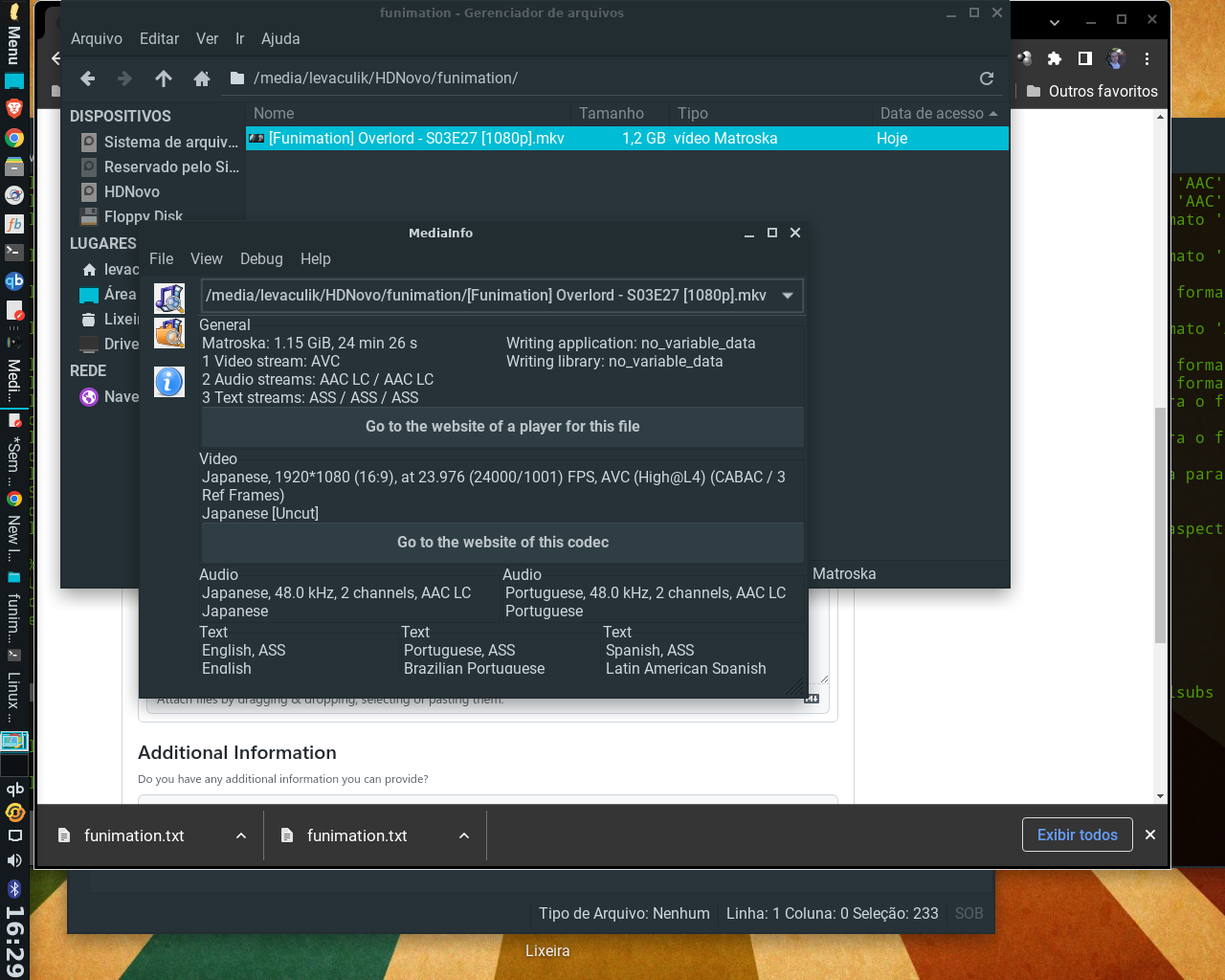Image resolution: width=1225 pixels, height=980 pixels.
Task: Open the Debug menu in MediaInfo
Action: pos(260,258)
